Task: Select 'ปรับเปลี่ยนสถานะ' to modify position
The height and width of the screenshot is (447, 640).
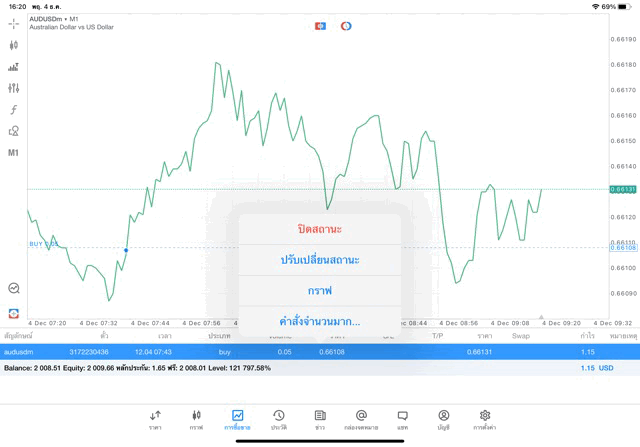Action: [320, 260]
